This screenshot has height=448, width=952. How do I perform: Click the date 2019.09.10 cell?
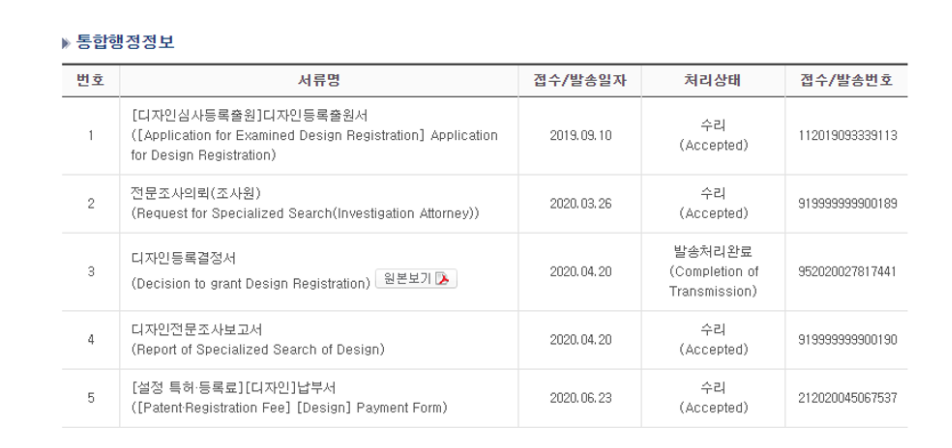pyautogui.click(x=580, y=135)
